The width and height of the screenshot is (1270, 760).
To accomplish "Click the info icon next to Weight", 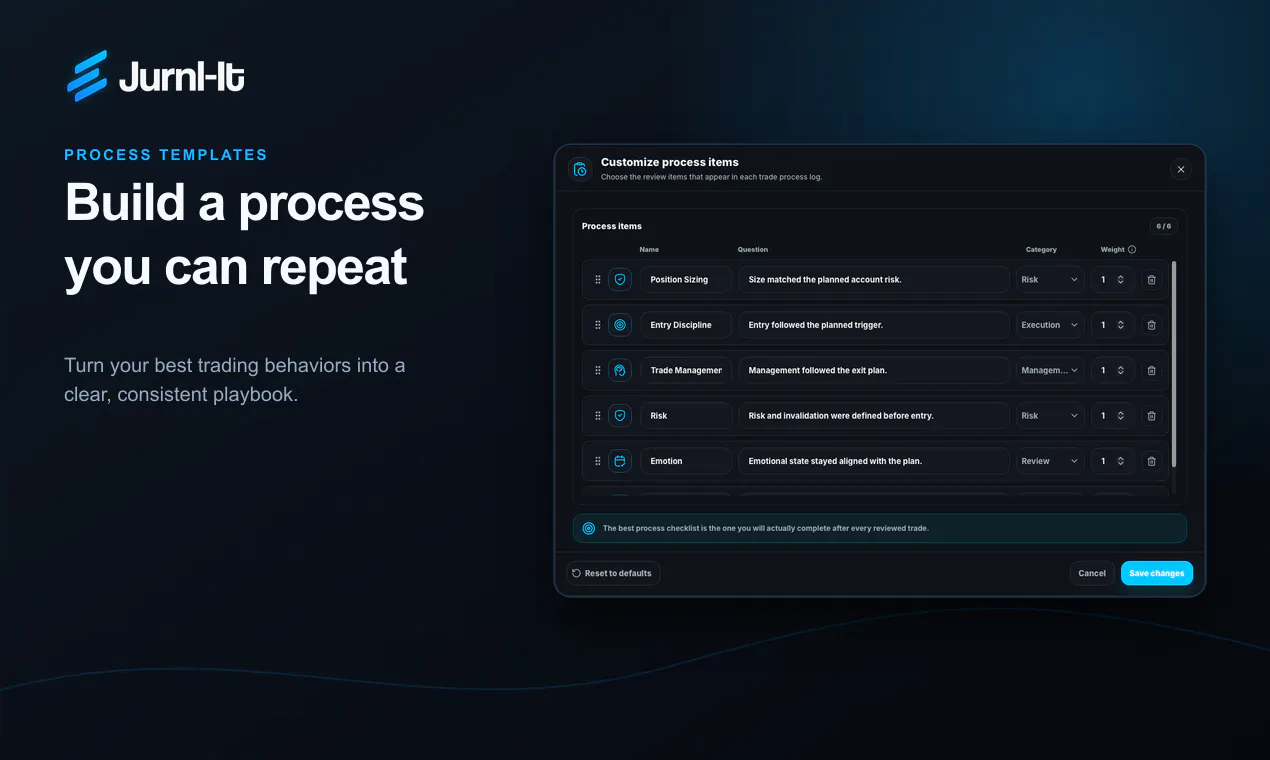I will point(1132,250).
